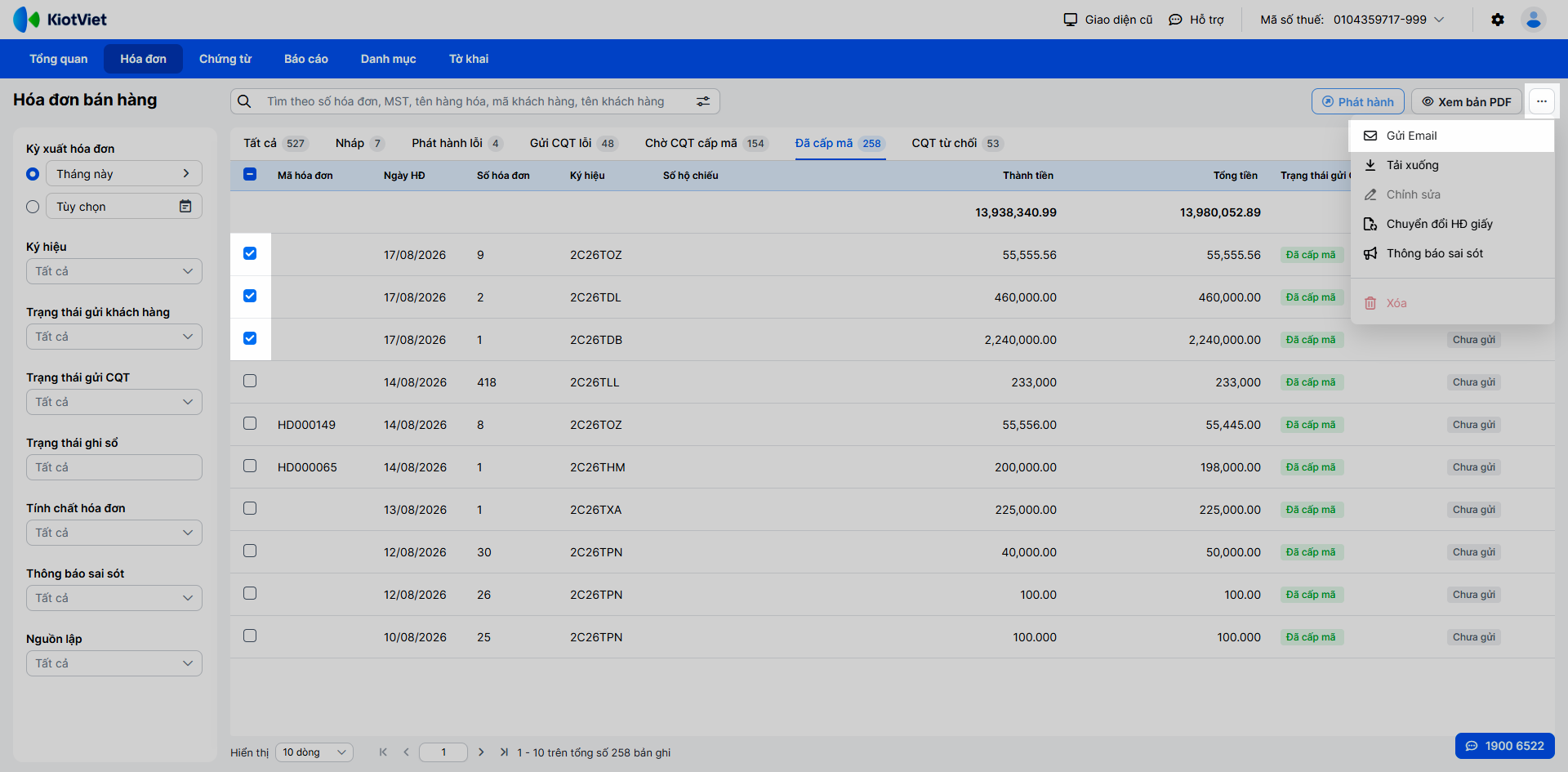The height and width of the screenshot is (772, 1568).
Task: Switch to the Gửi CQT lỗi tab
Action: click(574, 143)
